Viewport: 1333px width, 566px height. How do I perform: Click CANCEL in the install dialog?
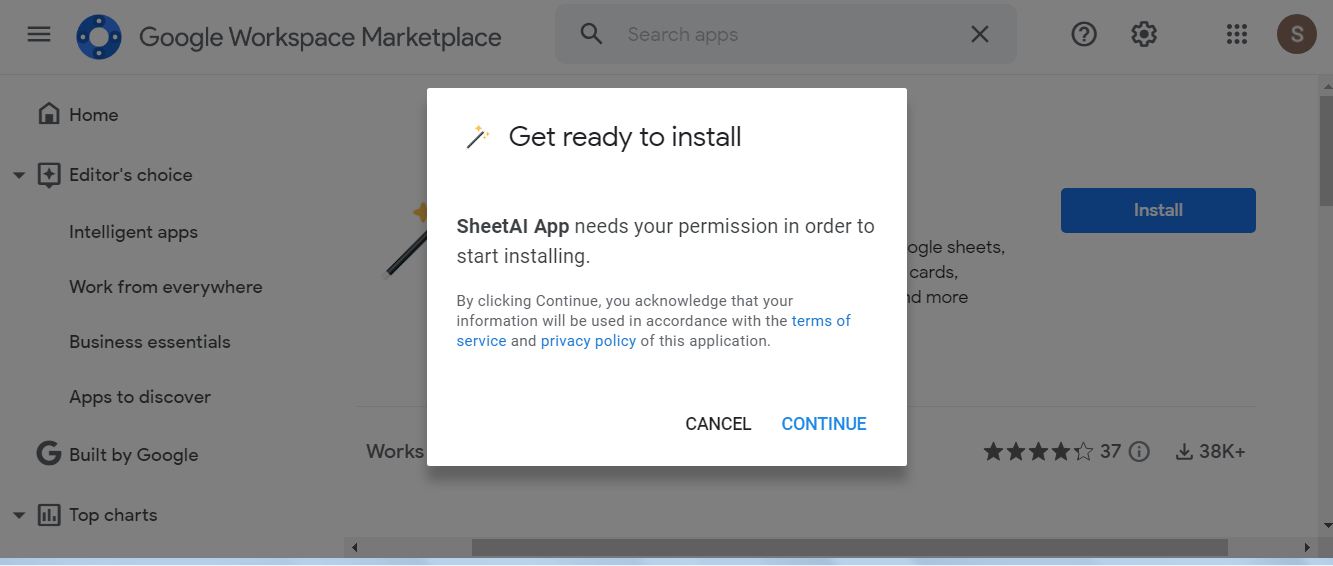(718, 424)
